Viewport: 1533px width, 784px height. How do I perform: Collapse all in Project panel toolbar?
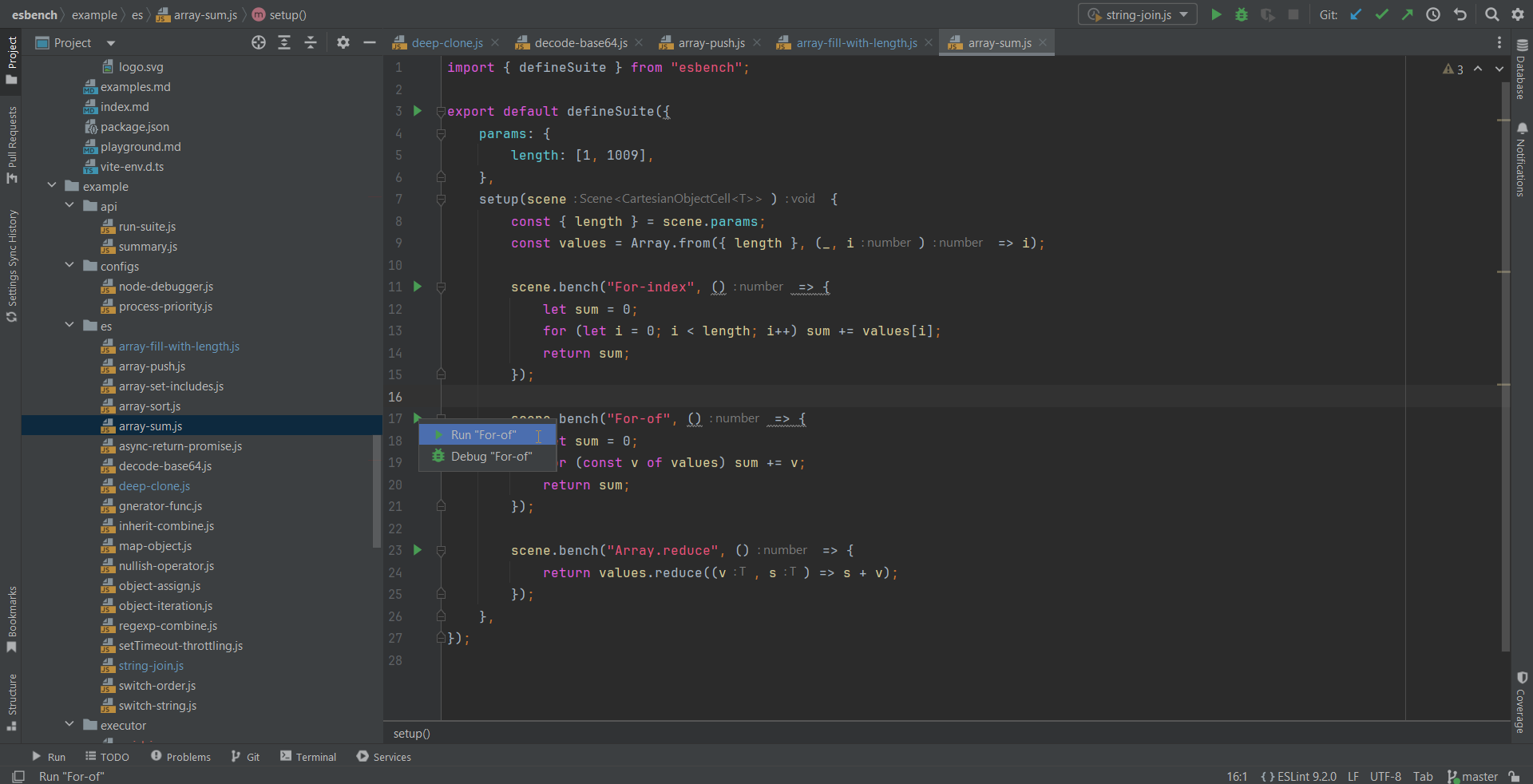click(x=311, y=43)
